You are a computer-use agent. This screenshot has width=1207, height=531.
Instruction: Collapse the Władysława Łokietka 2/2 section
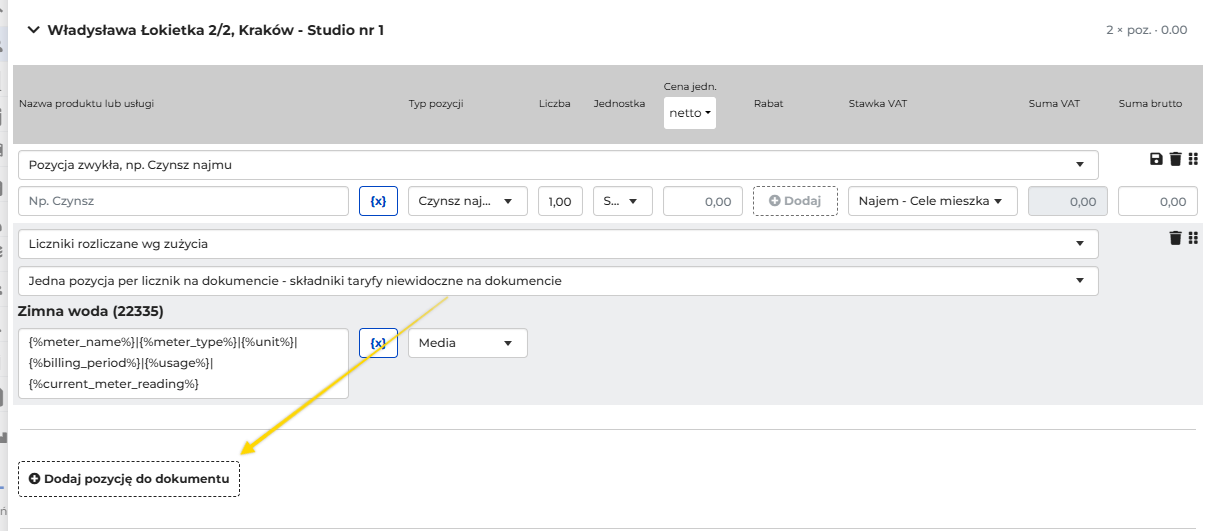33,30
